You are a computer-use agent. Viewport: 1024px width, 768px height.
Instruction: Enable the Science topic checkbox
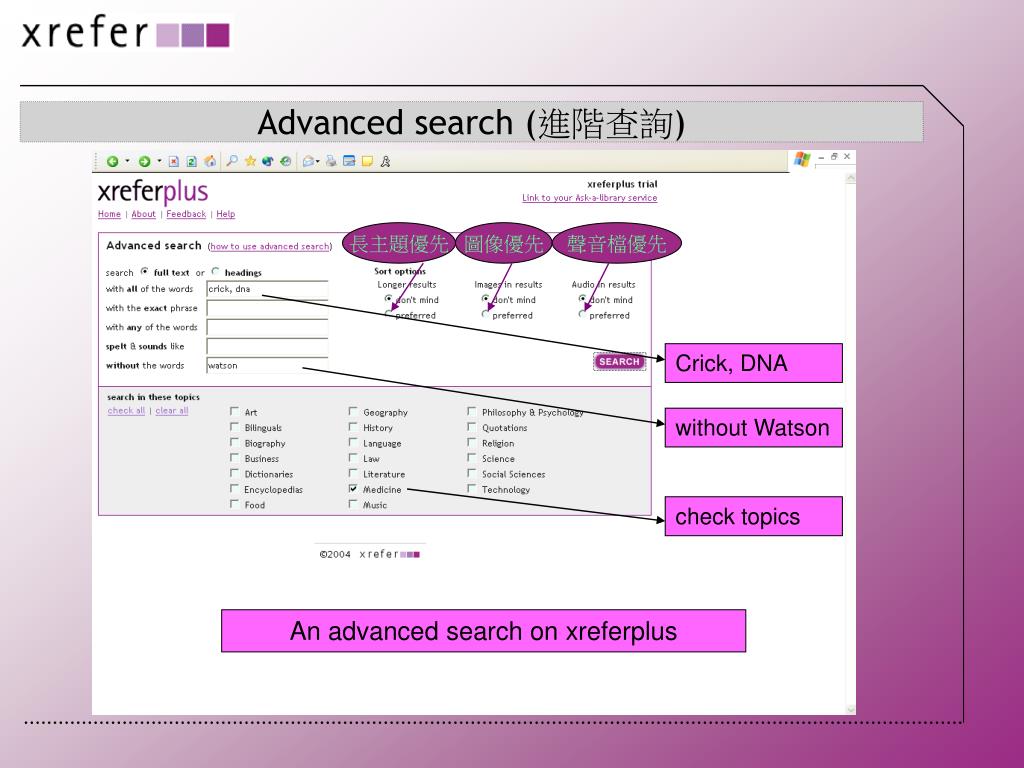tap(472, 458)
